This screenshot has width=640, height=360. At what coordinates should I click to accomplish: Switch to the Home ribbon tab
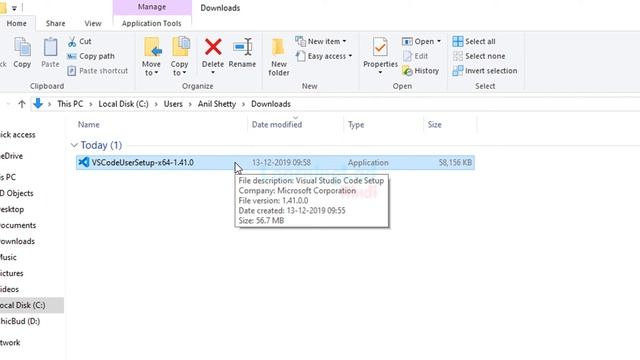[16, 23]
